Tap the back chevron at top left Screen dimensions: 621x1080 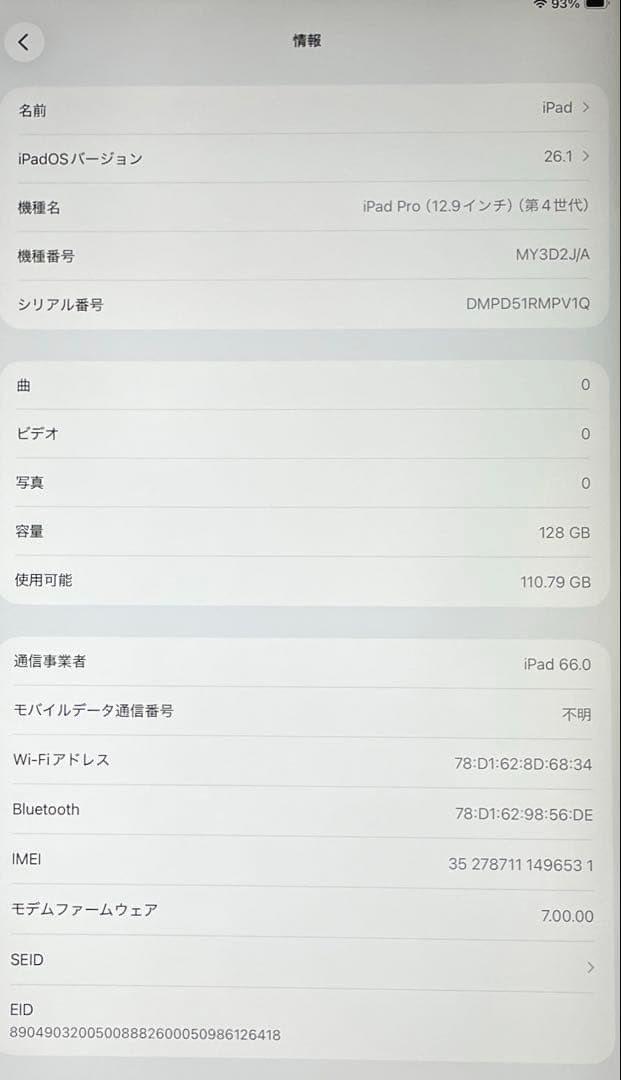(25, 41)
